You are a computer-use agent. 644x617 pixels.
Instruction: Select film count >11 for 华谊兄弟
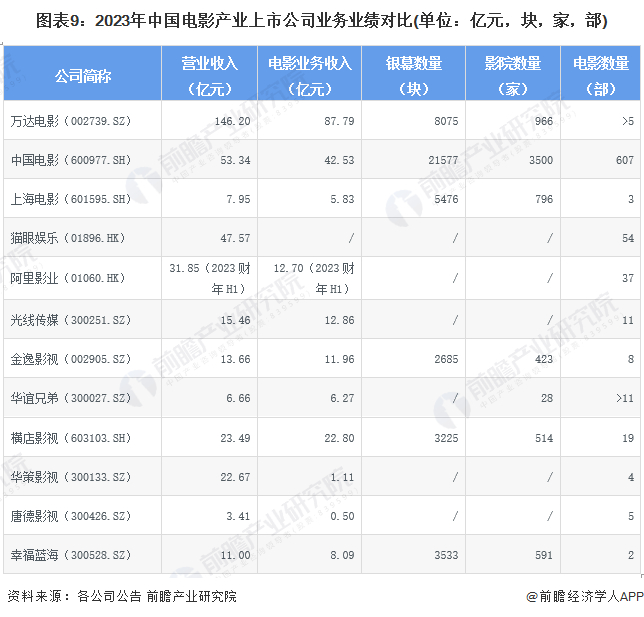pos(625,398)
